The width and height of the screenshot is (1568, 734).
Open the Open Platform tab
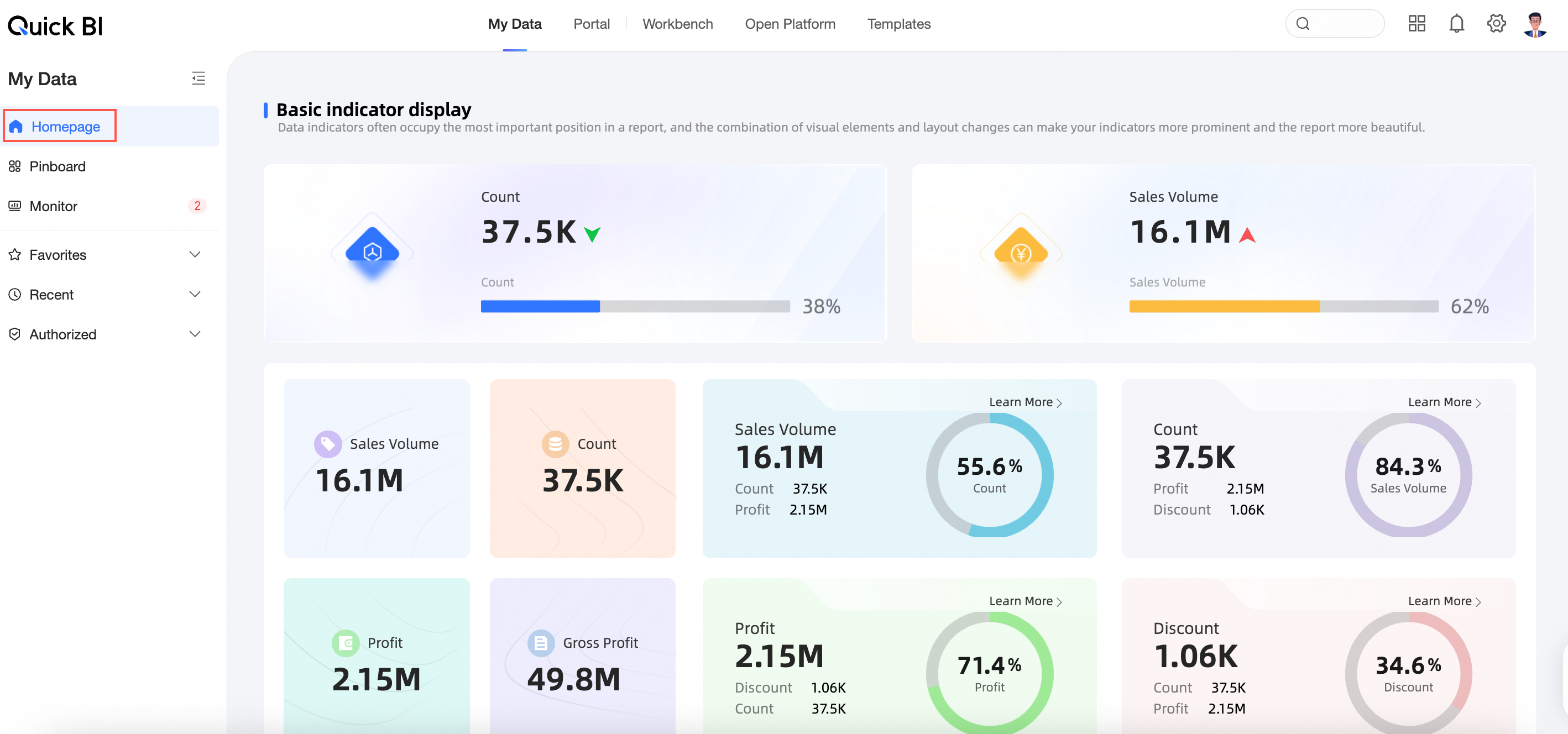[x=790, y=24]
